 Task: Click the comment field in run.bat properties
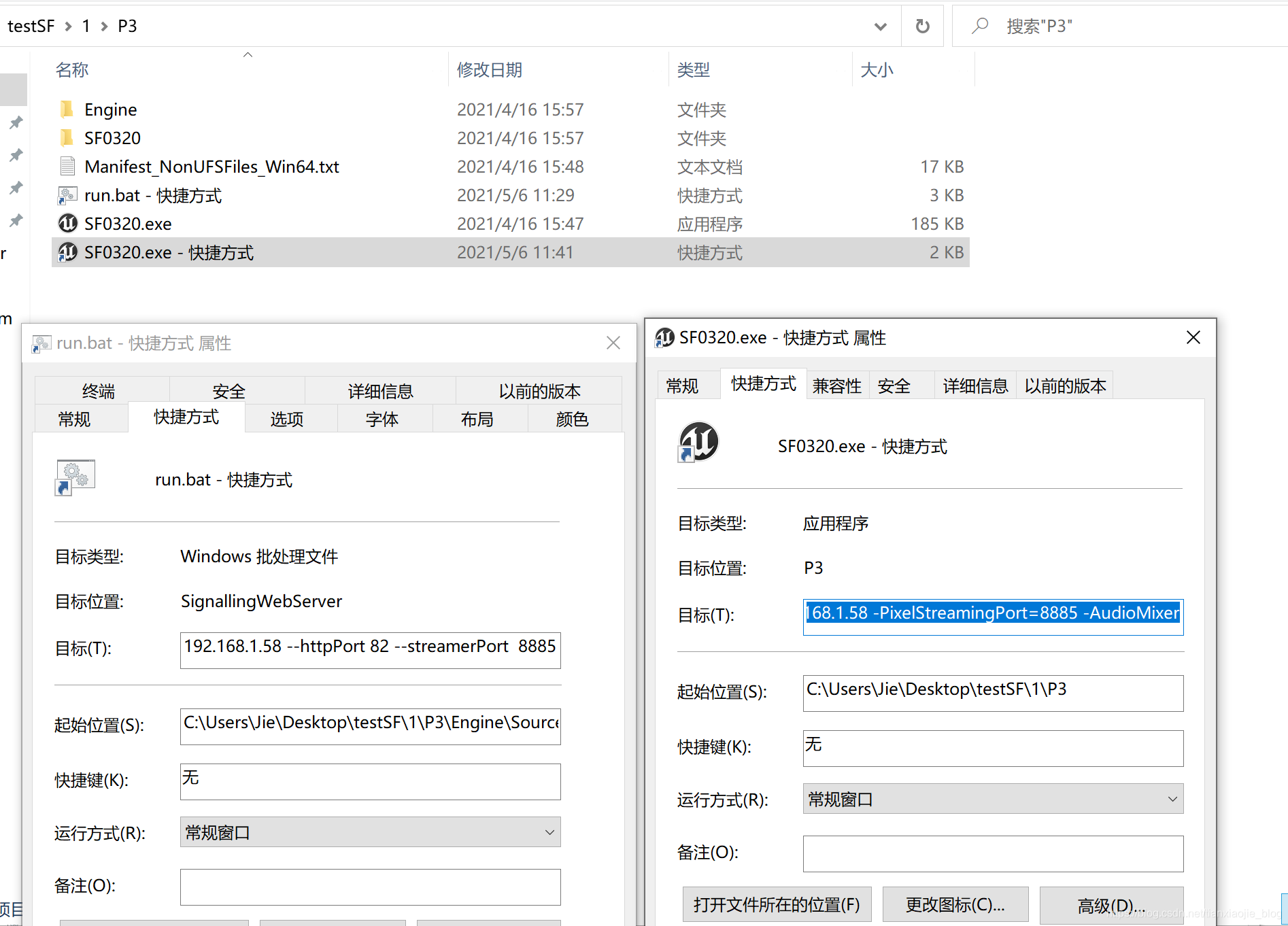(370, 887)
